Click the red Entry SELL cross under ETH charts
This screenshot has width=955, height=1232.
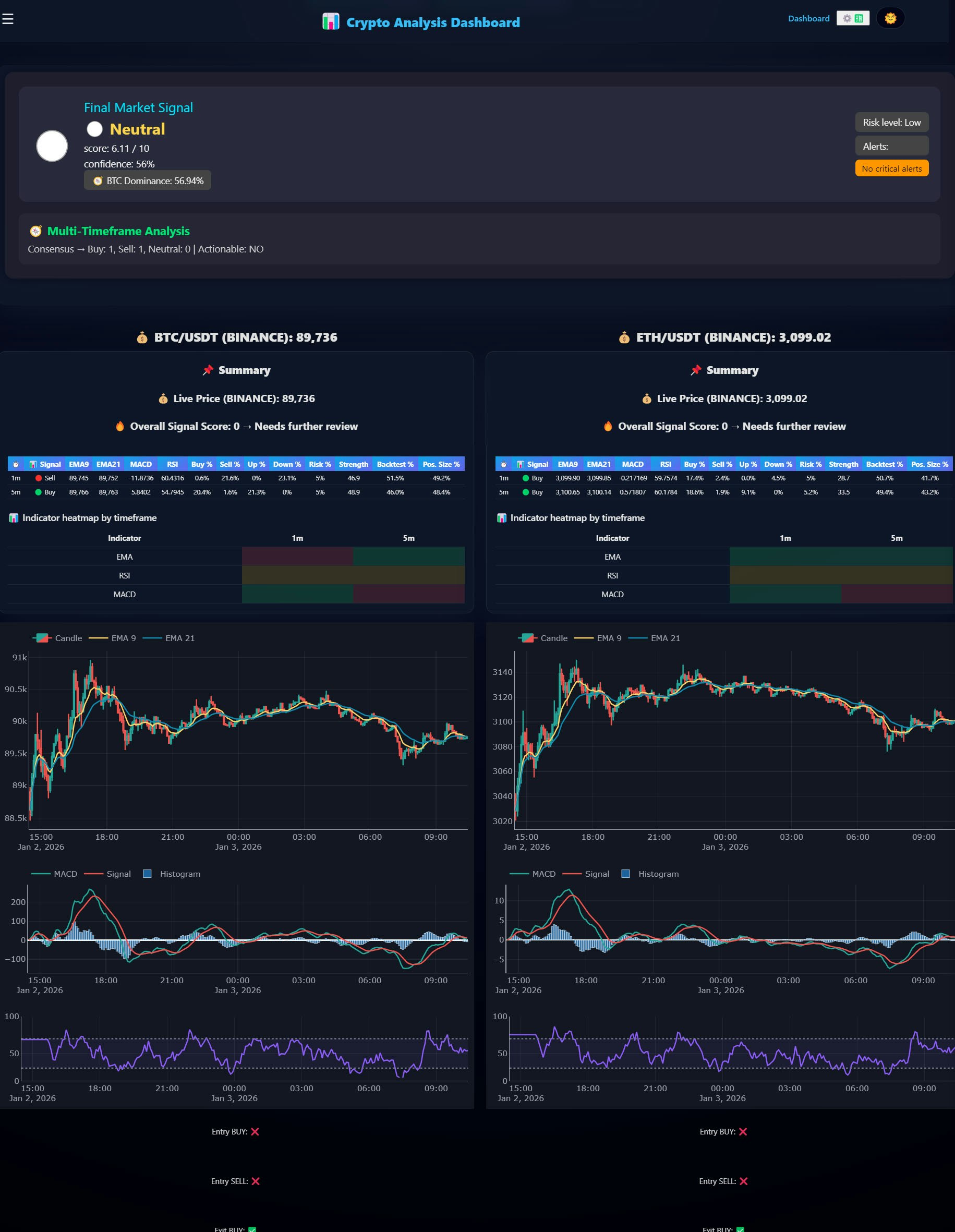[743, 1181]
